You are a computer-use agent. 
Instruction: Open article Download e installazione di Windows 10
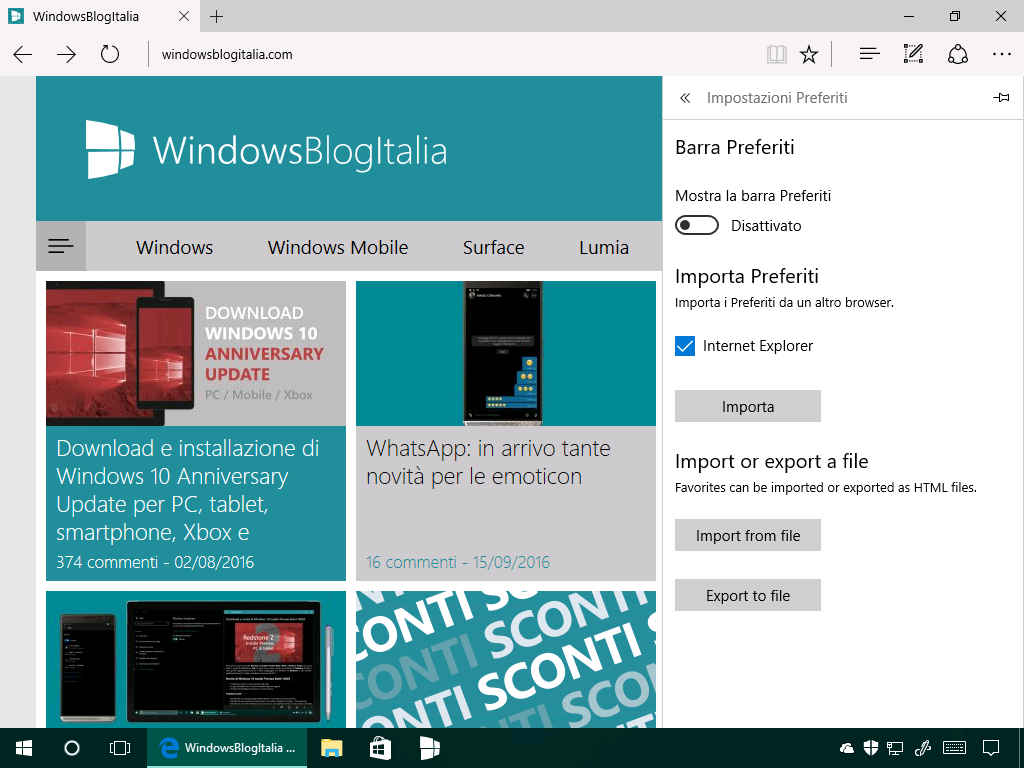click(x=187, y=490)
